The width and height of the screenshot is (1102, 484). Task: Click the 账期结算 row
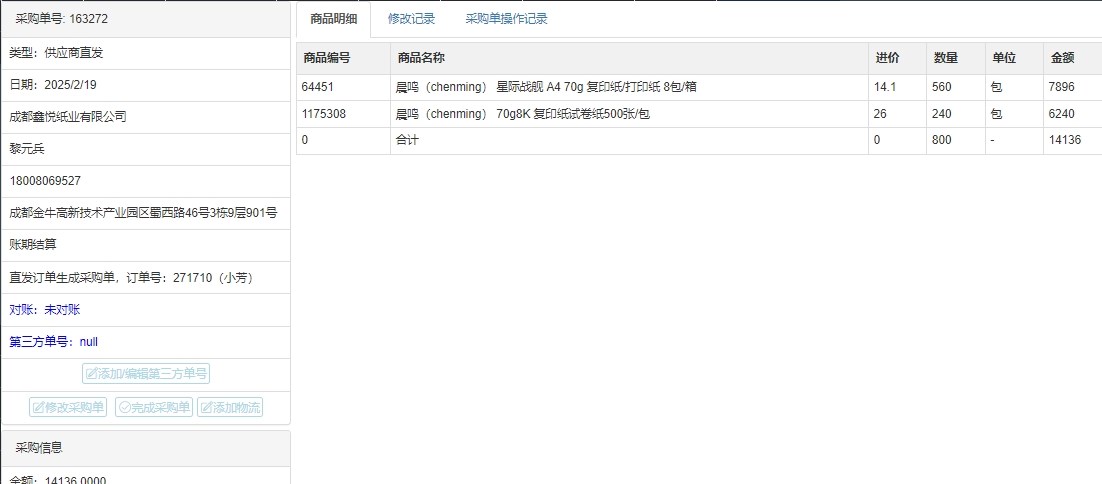(145, 245)
